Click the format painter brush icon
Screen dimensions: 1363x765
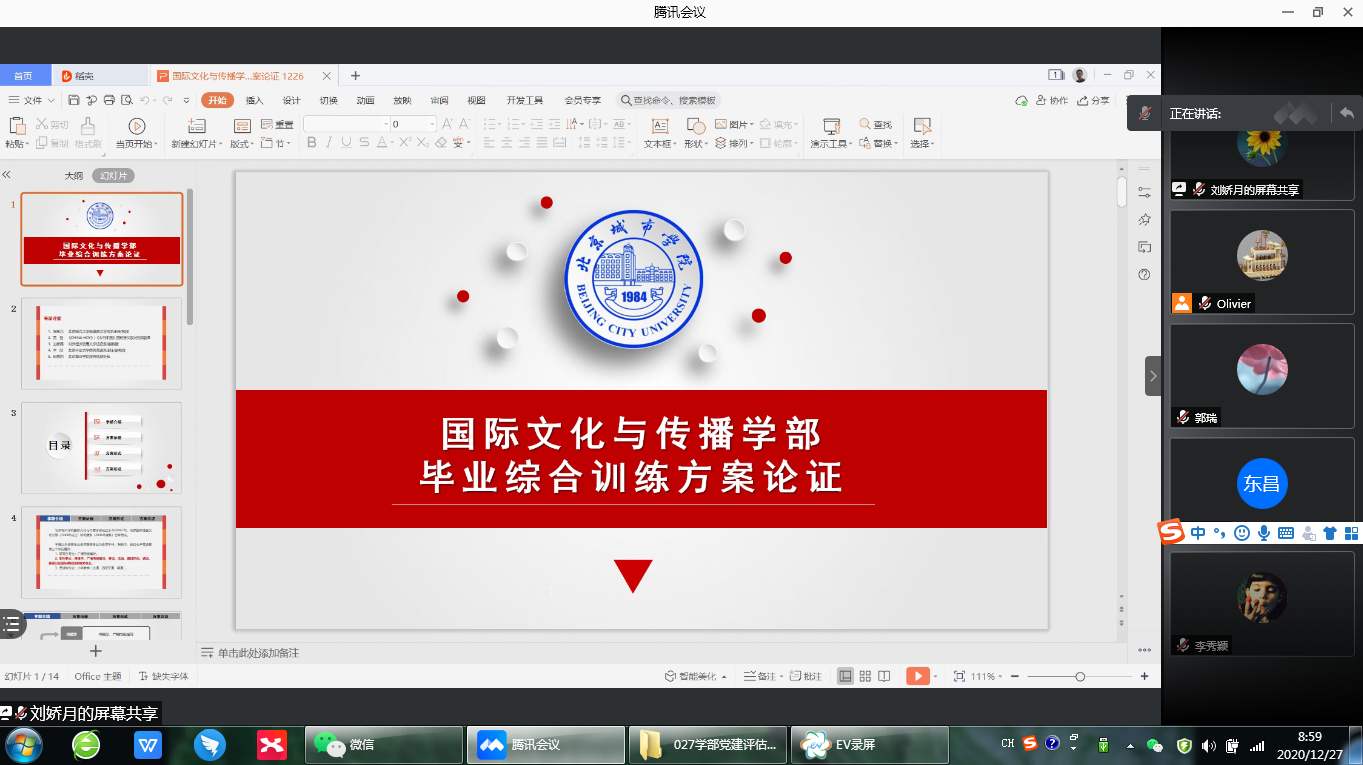click(x=88, y=126)
